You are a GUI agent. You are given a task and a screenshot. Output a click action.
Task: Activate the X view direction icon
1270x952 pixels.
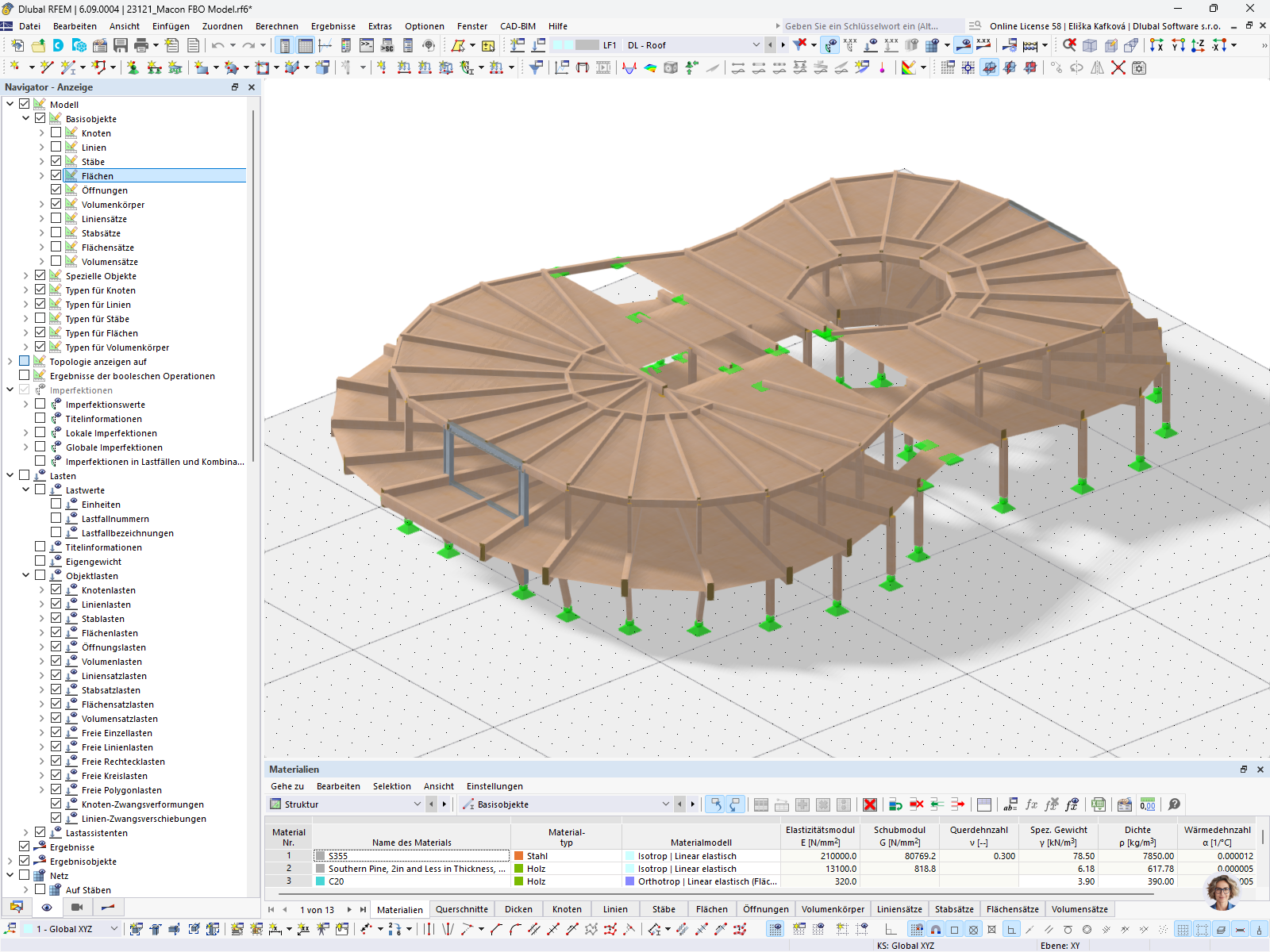(1156, 45)
